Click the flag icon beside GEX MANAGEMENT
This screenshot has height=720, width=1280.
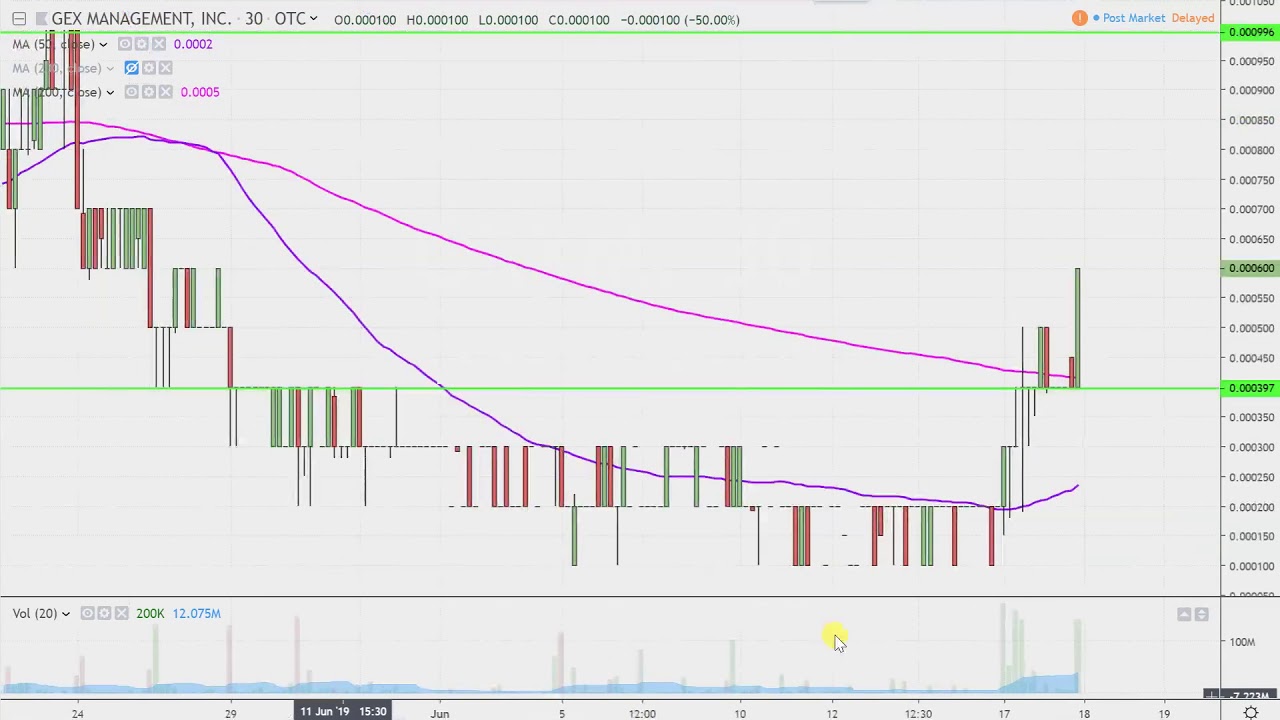click(42, 19)
